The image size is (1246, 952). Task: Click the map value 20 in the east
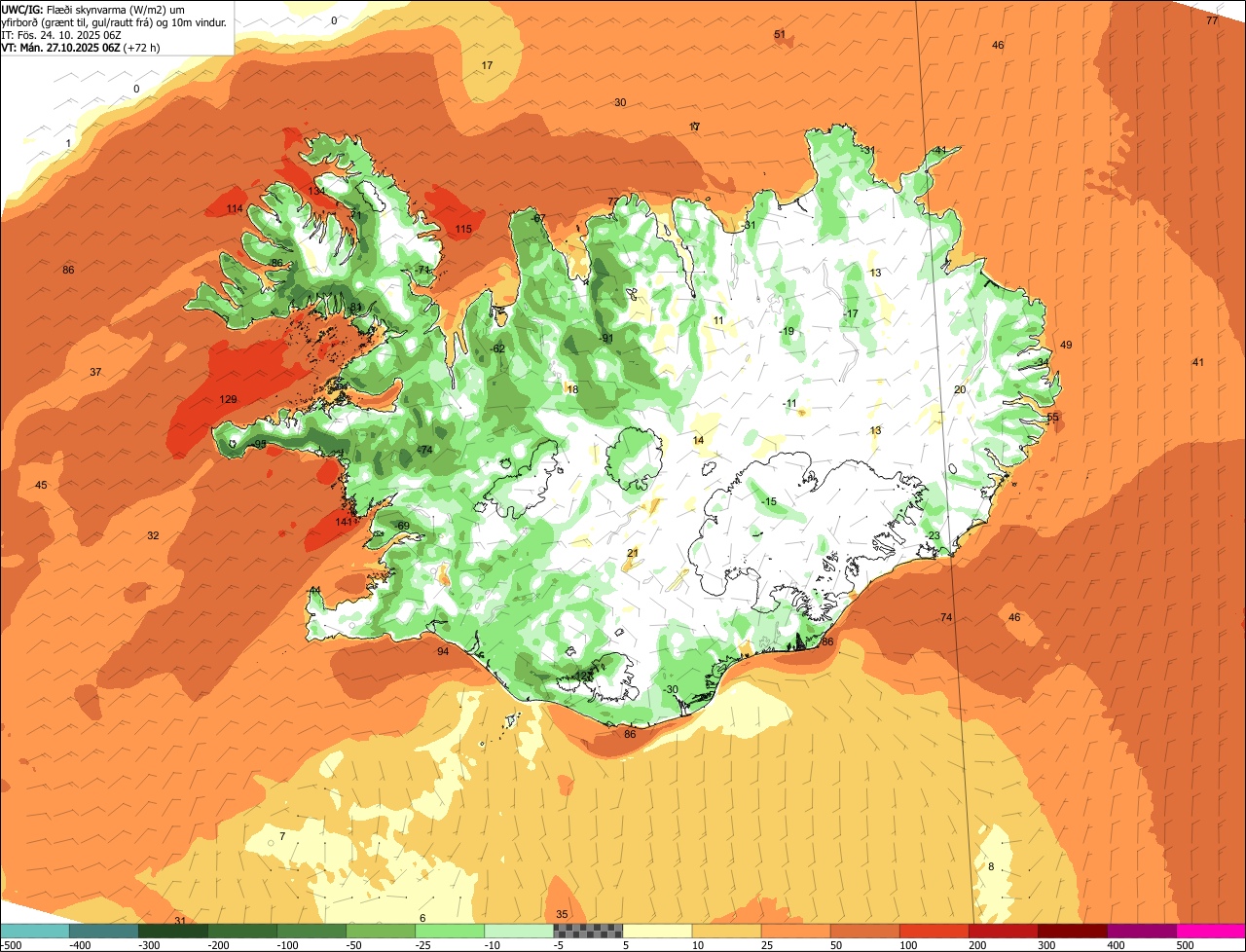click(x=960, y=389)
